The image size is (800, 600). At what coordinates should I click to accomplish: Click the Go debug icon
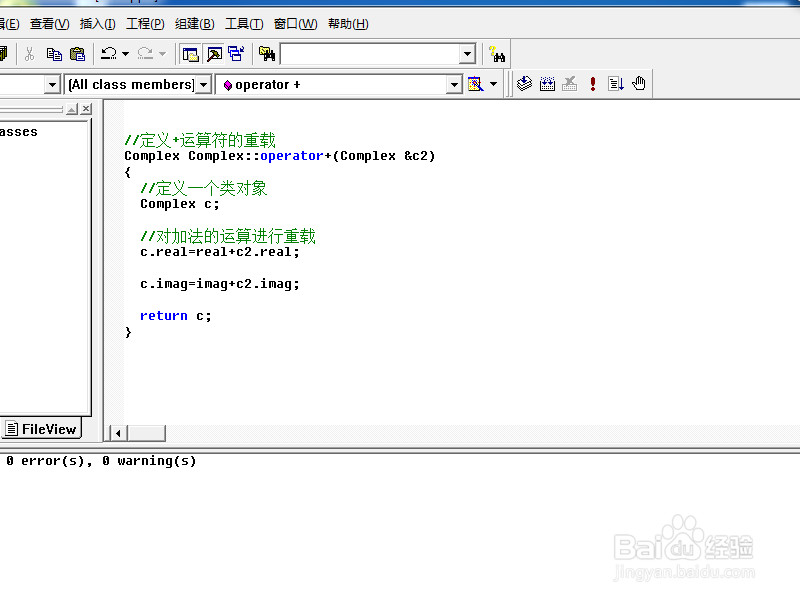point(616,84)
